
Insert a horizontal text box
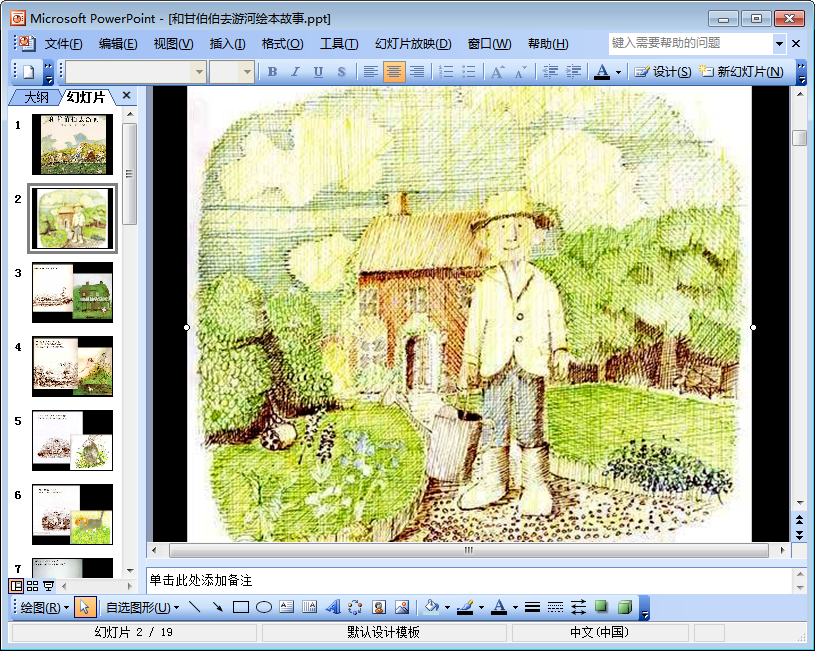286,607
